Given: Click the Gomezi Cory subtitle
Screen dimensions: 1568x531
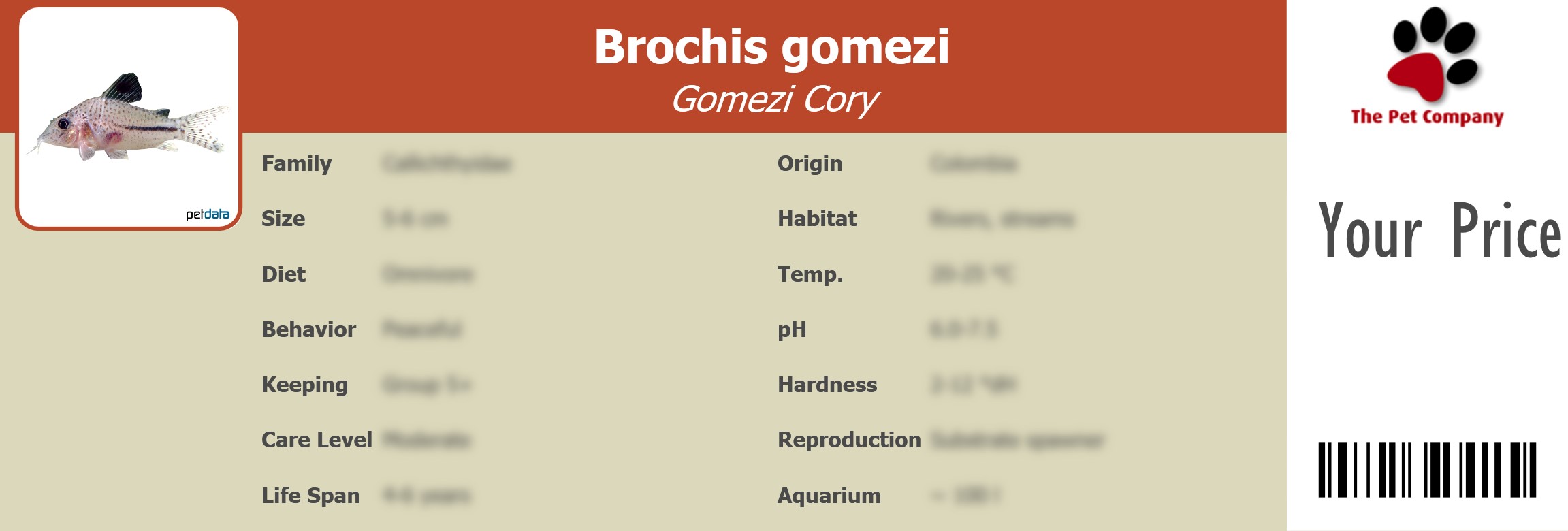Looking at the screenshot, I should pos(774,99).
